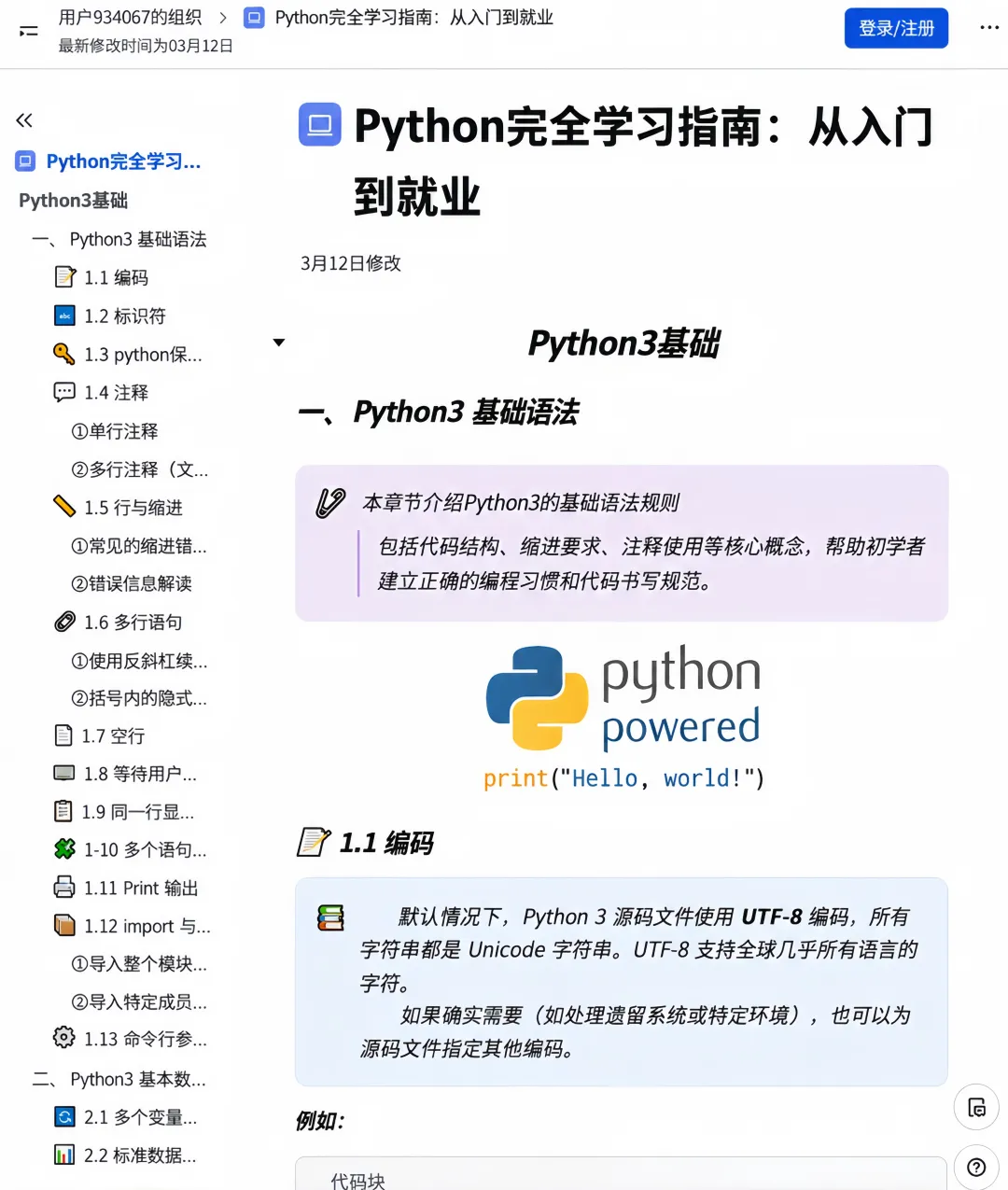
Task: Click the pencil-note icon for 1.1 编码 in sidebar
Action: pyautogui.click(x=64, y=277)
